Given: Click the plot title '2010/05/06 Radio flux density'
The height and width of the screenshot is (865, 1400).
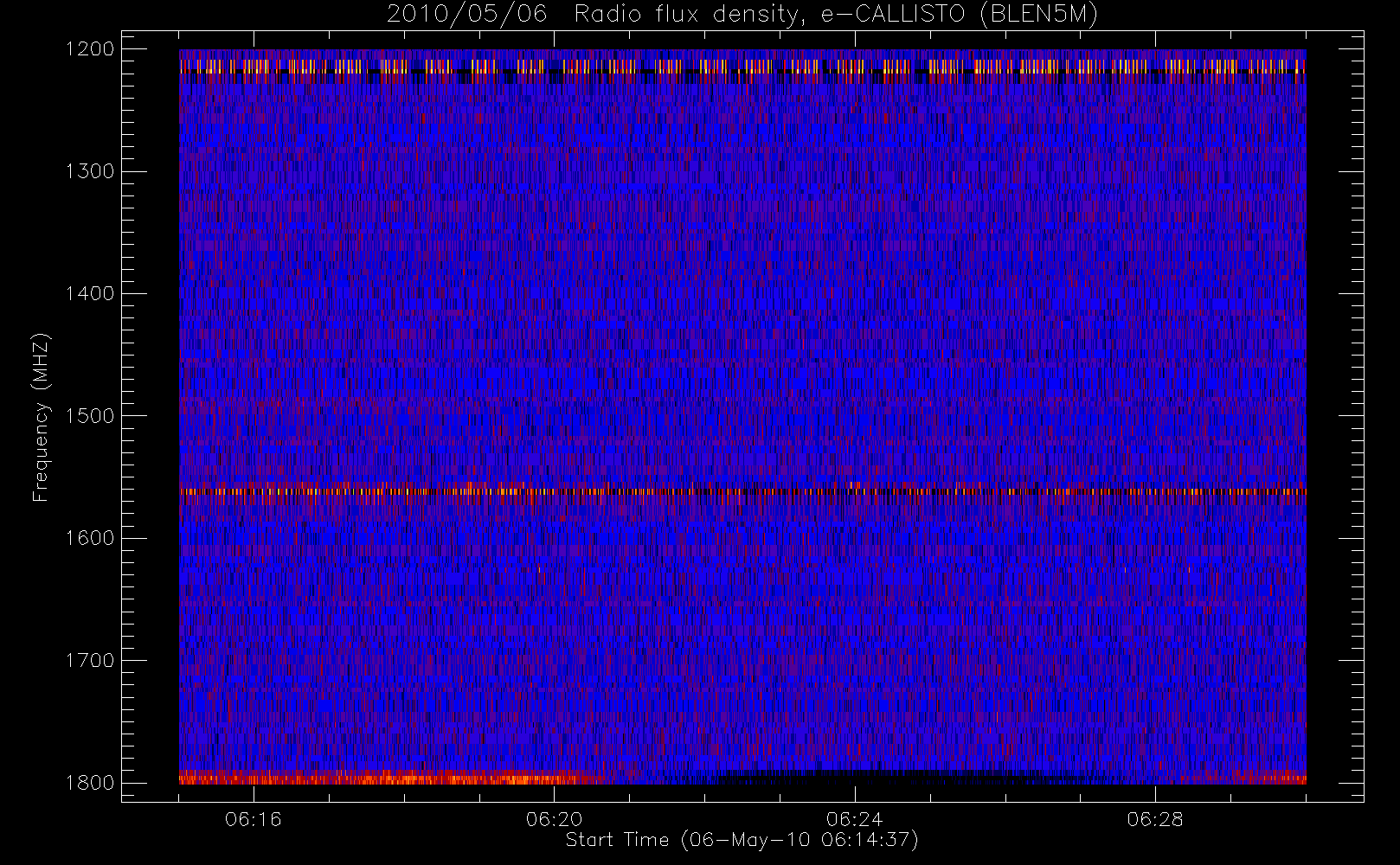Looking at the screenshot, I should coord(742,14).
